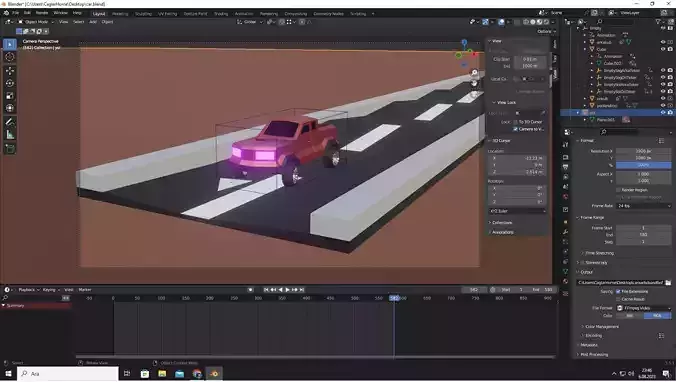Screen dimensions: 676x382
Task: Open the File Format FFmpeg Video dropdown
Action: coord(643,308)
